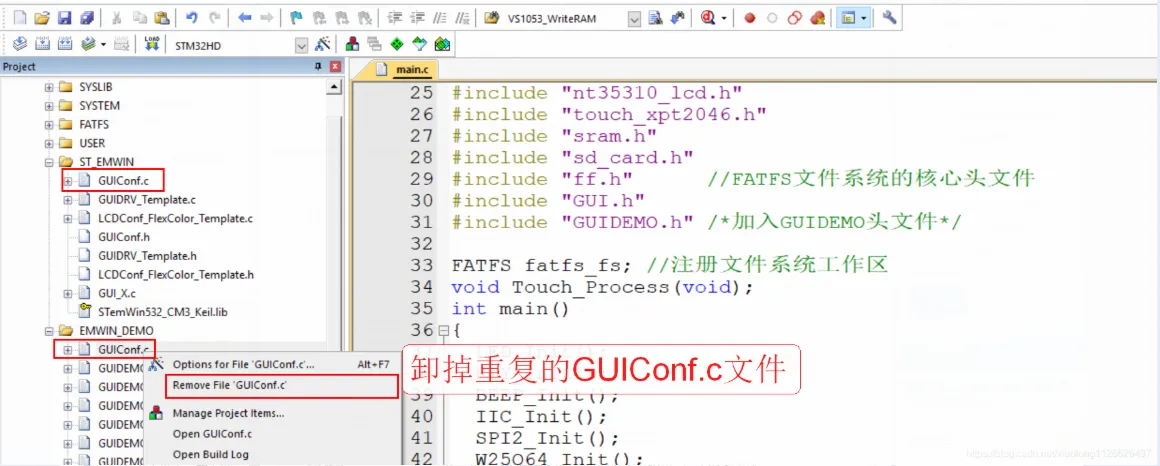
Task: Open the window layout dropdown arrow
Action: pos(863,18)
